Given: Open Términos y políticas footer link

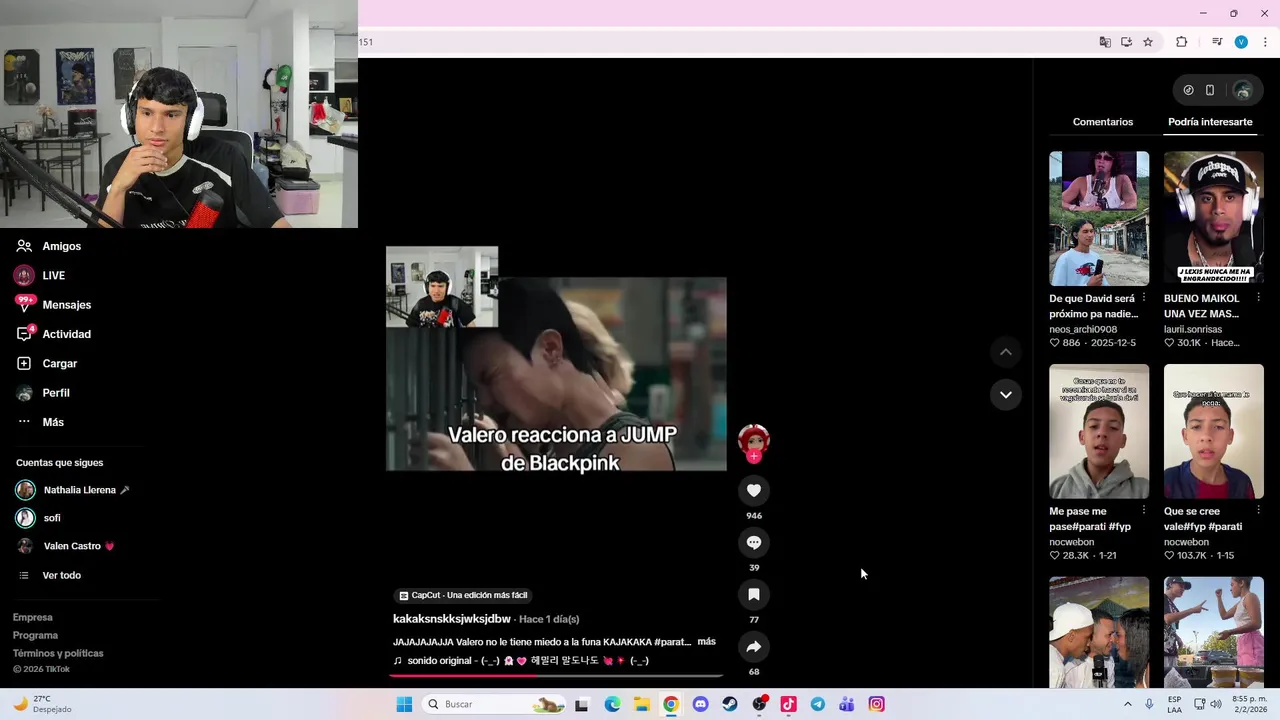Looking at the screenshot, I should pos(58,653).
